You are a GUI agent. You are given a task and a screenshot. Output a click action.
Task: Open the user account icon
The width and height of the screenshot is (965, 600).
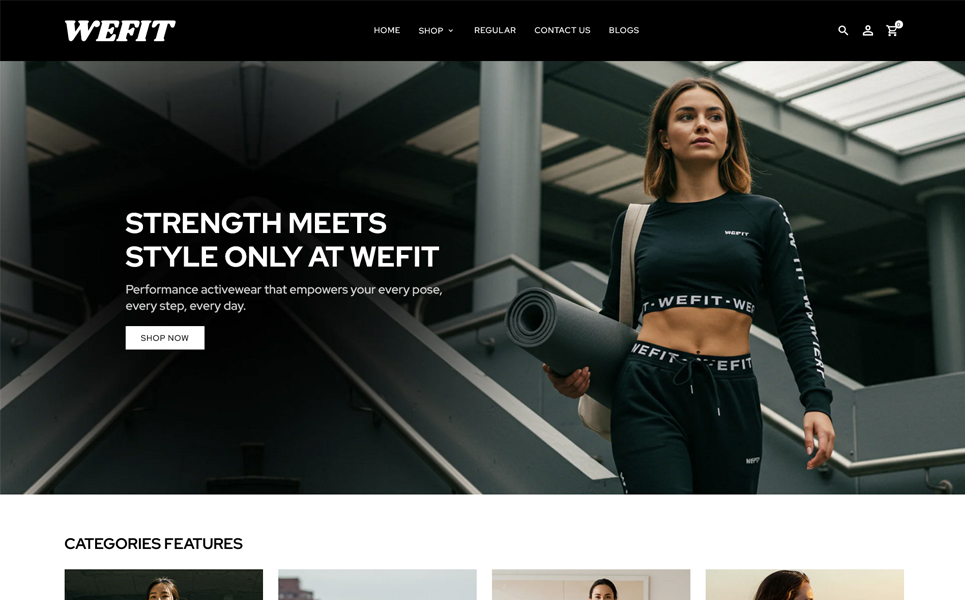tap(868, 30)
